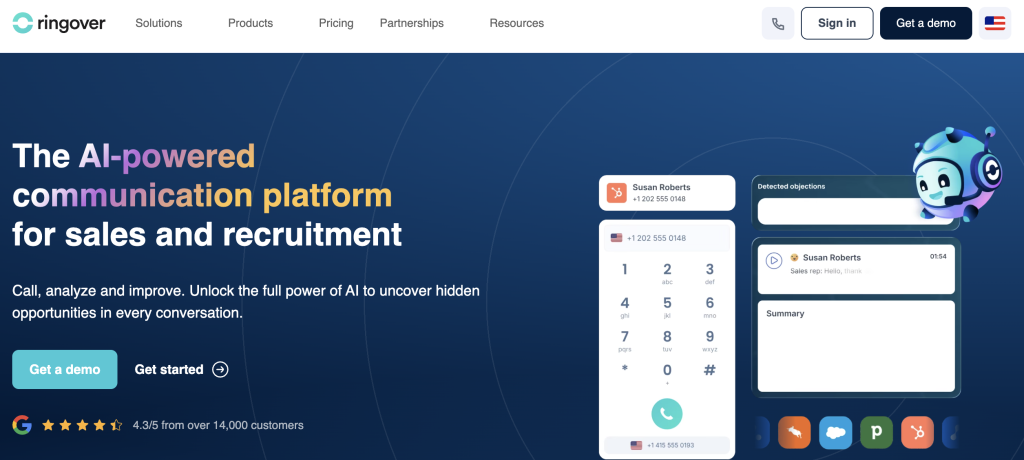The image size is (1024, 460).
Task: Click the 4.3/5 from over 14,000 customers text
Action: tap(218, 425)
